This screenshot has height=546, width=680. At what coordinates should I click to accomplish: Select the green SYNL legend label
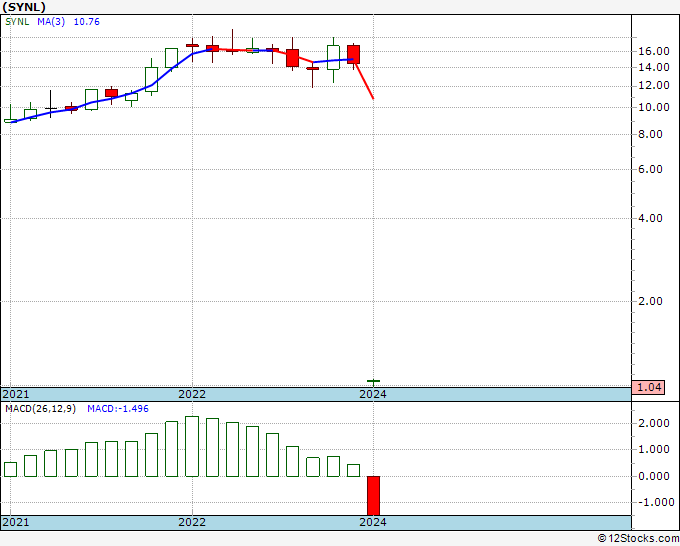(17, 22)
